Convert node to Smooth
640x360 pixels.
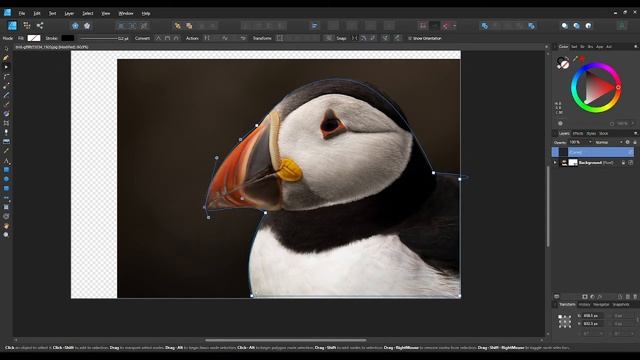tap(167, 38)
